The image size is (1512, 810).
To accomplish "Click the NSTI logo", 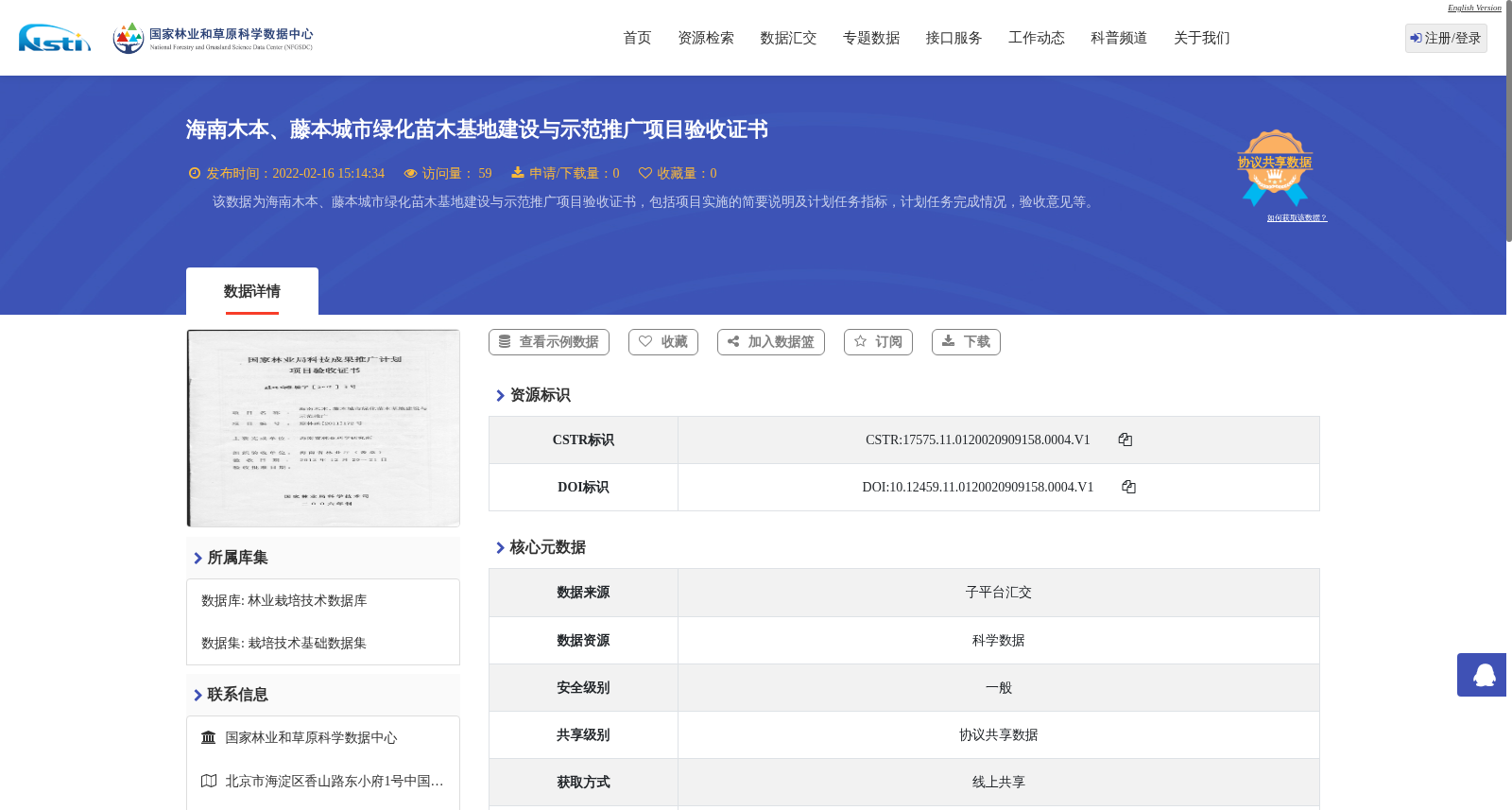I will [x=55, y=38].
